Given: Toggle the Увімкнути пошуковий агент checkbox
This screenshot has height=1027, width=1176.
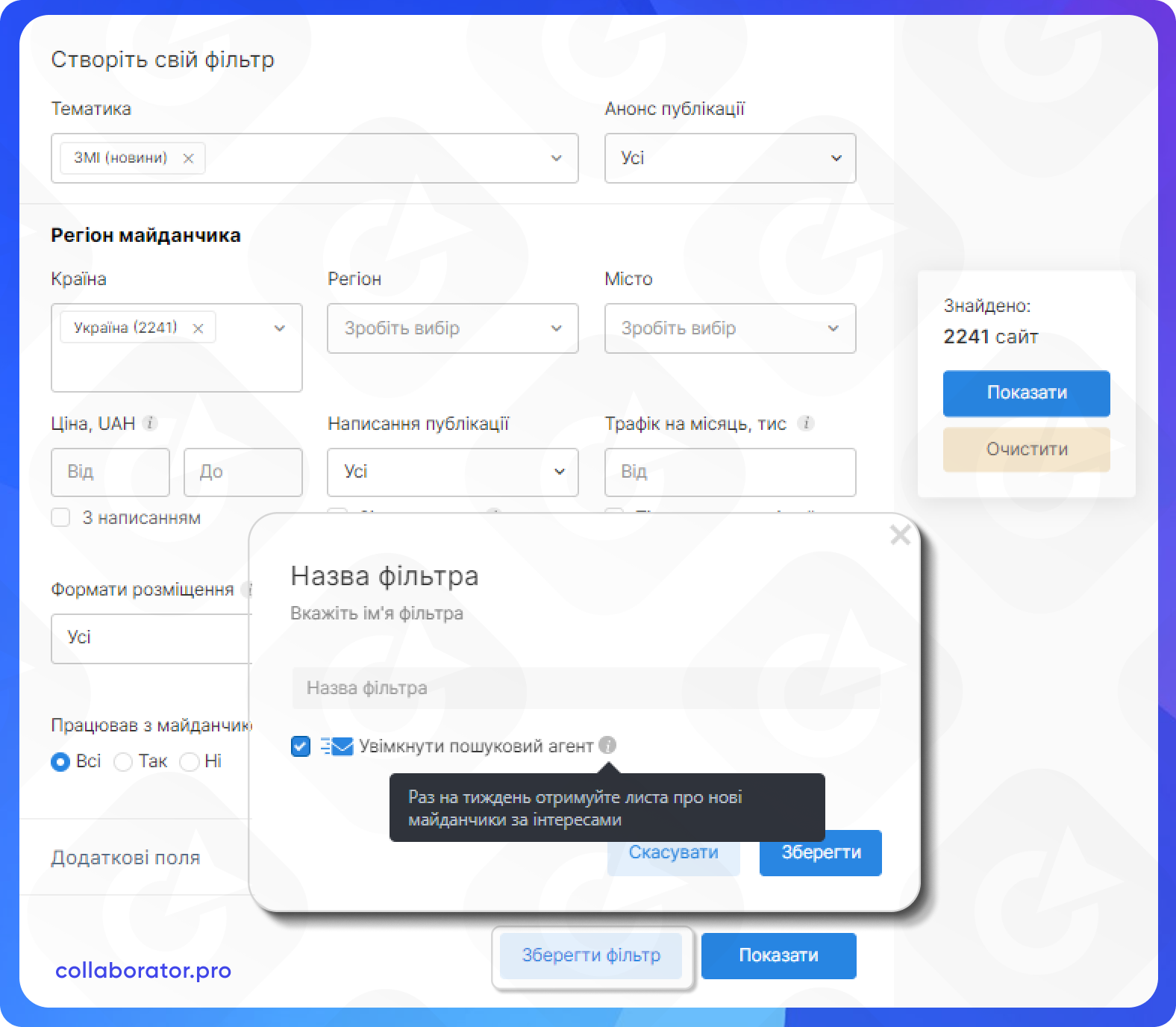Looking at the screenshot, I should [x=301, y=746].
